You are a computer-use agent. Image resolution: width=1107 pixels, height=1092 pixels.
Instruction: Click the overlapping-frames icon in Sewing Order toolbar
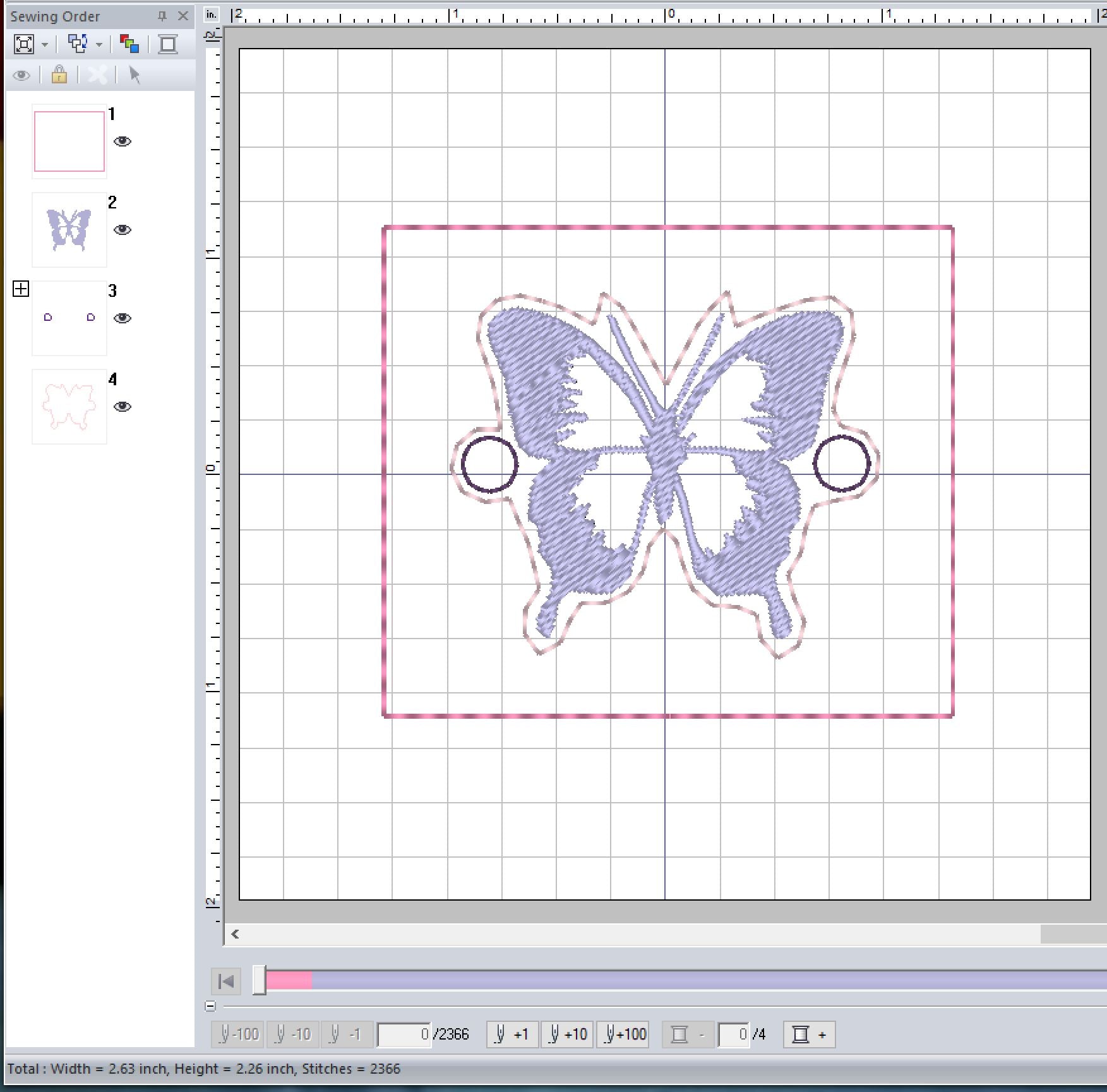(x=78, y=44)
